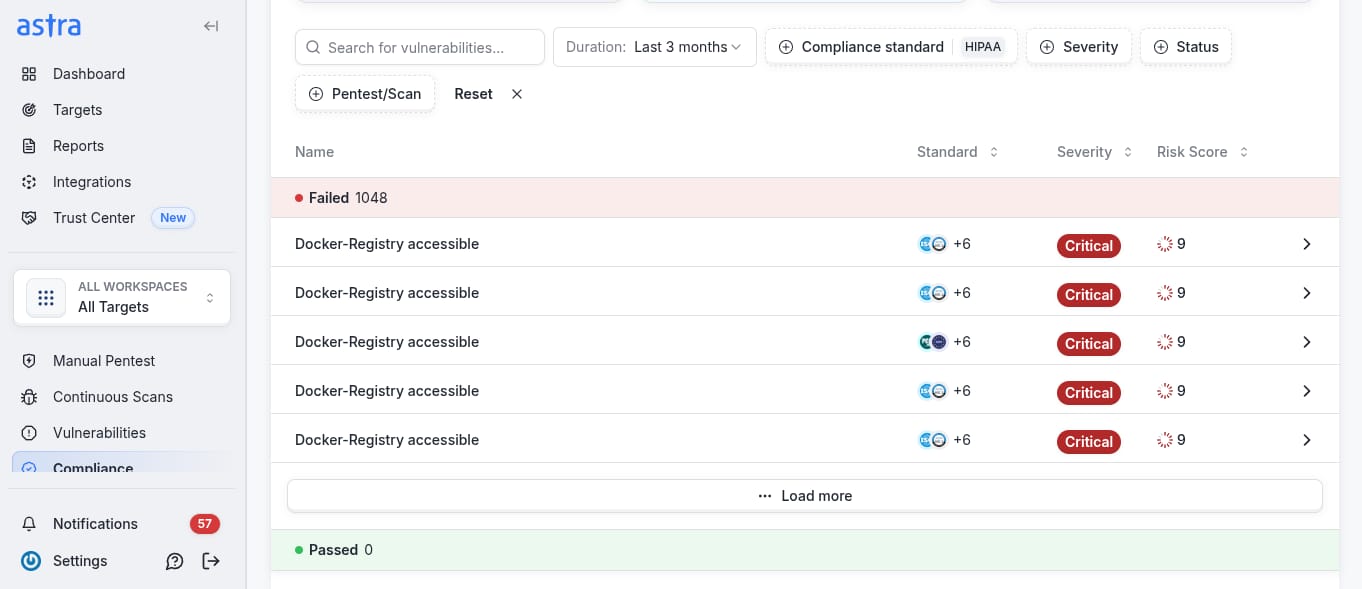Collapse the Failed 1048 section
The height and width of the screenshot is (589, 1362).
[805, 198]
